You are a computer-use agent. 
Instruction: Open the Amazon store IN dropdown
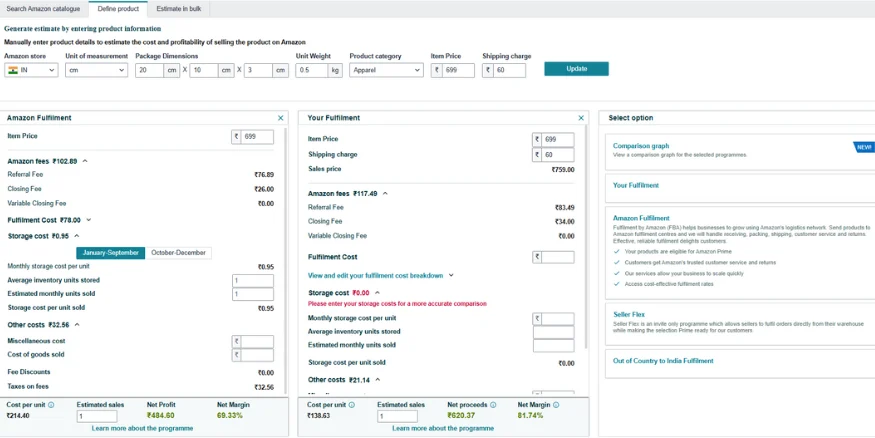click(31, 70)
